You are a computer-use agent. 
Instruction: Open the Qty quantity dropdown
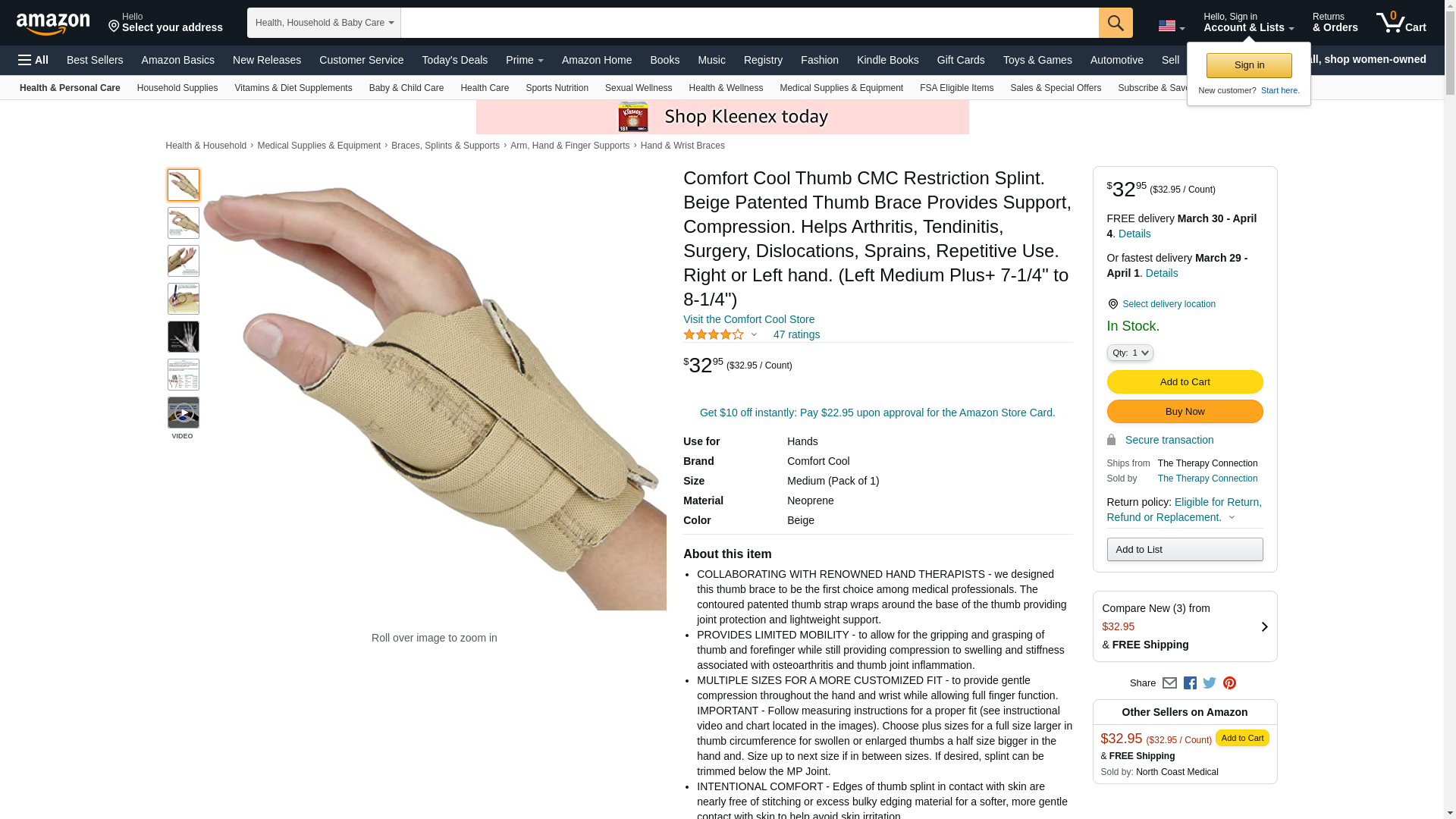click(x=1129, y=353)
